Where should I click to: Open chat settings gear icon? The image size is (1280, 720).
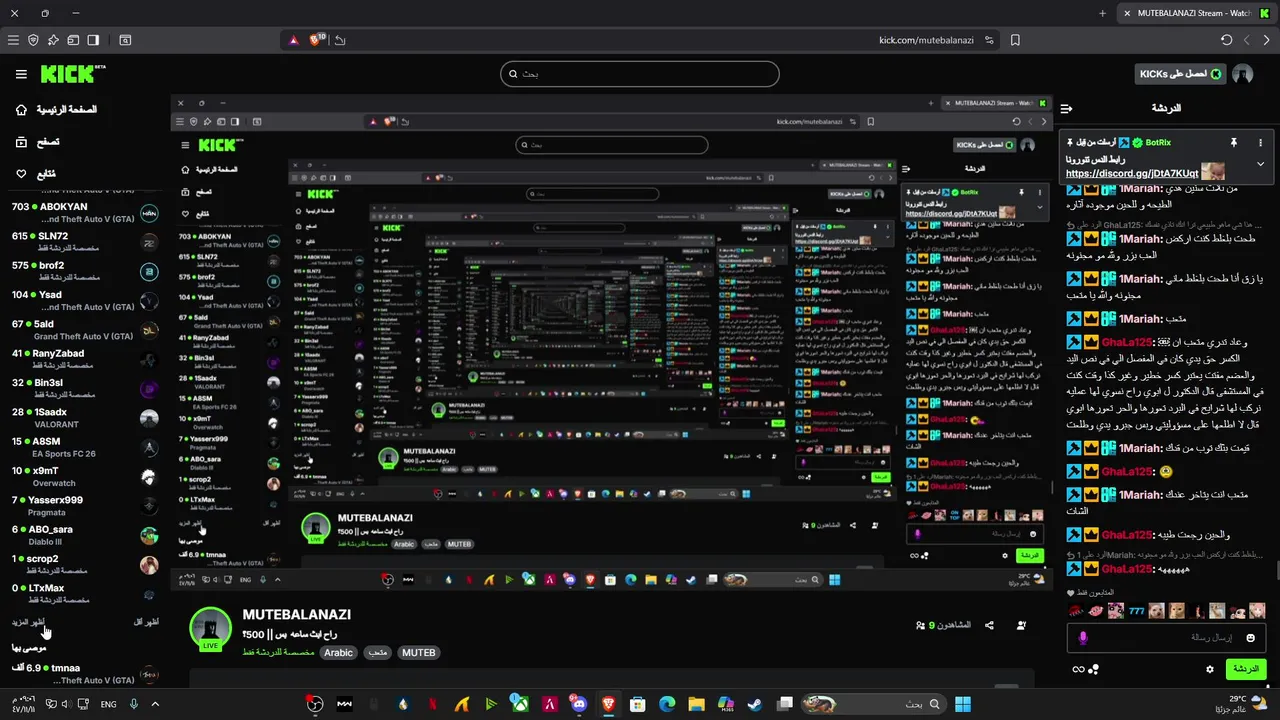(1210, 669)
